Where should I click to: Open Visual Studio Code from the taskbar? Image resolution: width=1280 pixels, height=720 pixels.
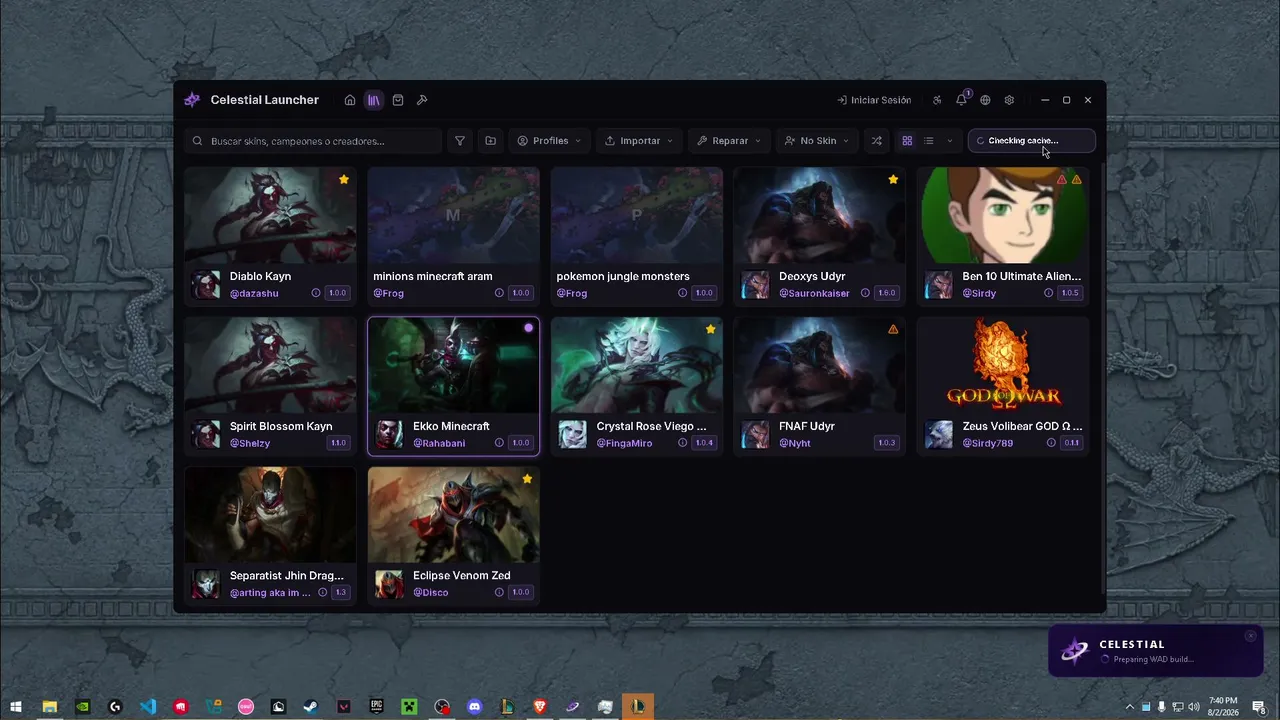point(148,707)
